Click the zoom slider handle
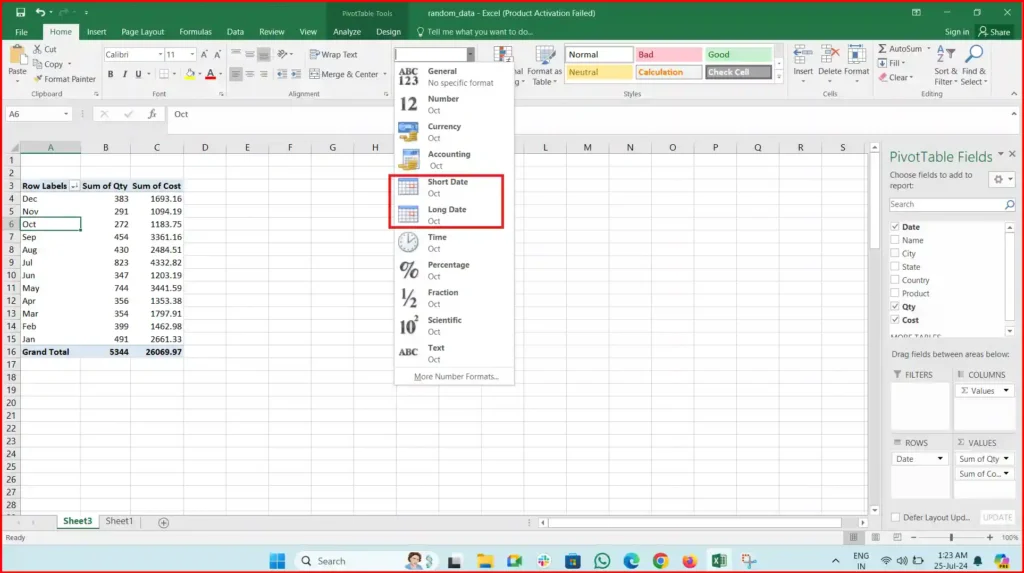Screen dimensions: 1024x573 [951, 537]
